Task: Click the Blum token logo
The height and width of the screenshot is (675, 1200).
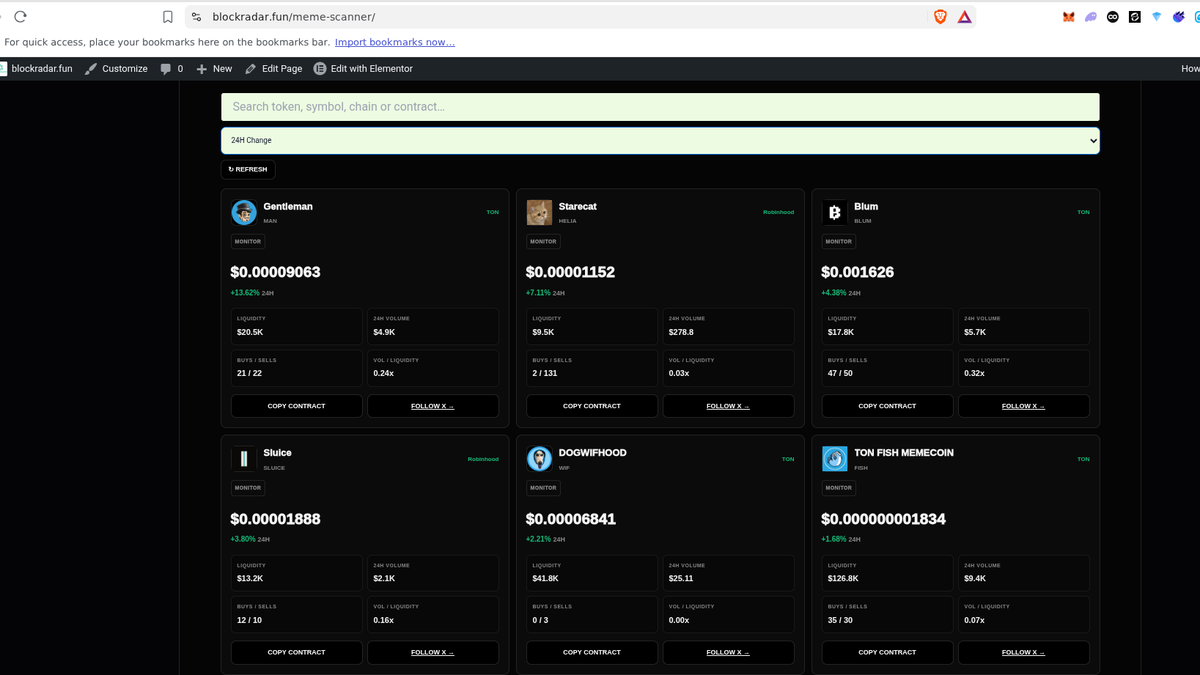Action: 835,212
